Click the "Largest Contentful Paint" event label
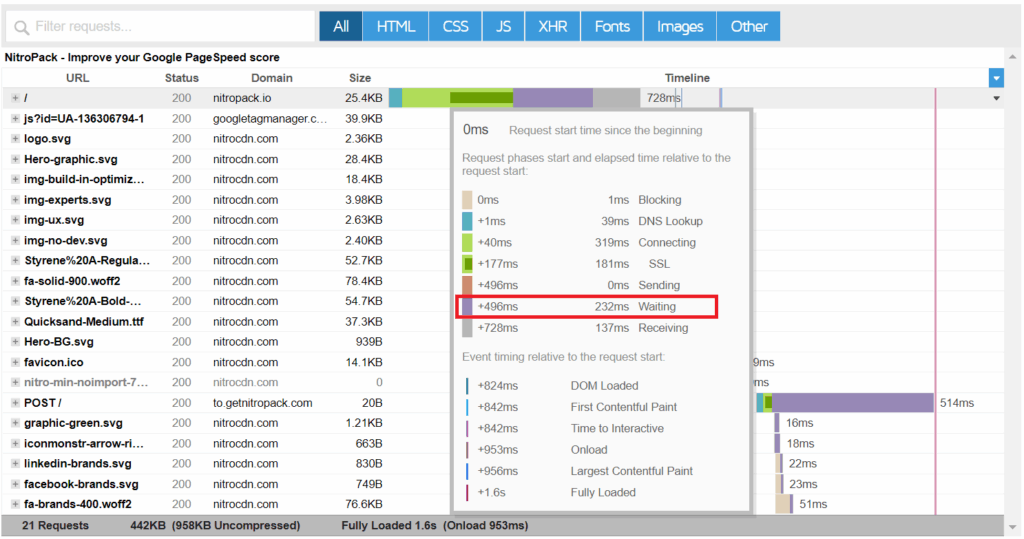The height and width of the screenshot is (539, 1024). coord(632,471)
